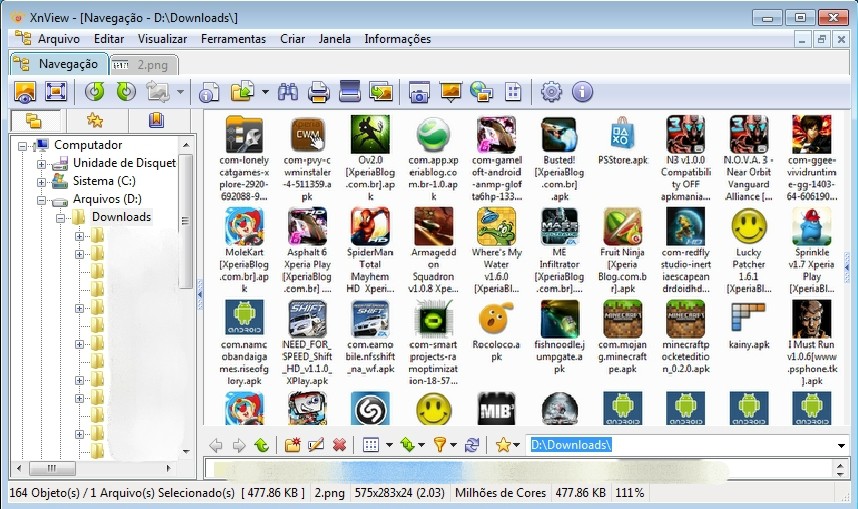The image size is (858, 509).
Task: Open the viewer eye icon in toolbar
Action: coord(25,92)
